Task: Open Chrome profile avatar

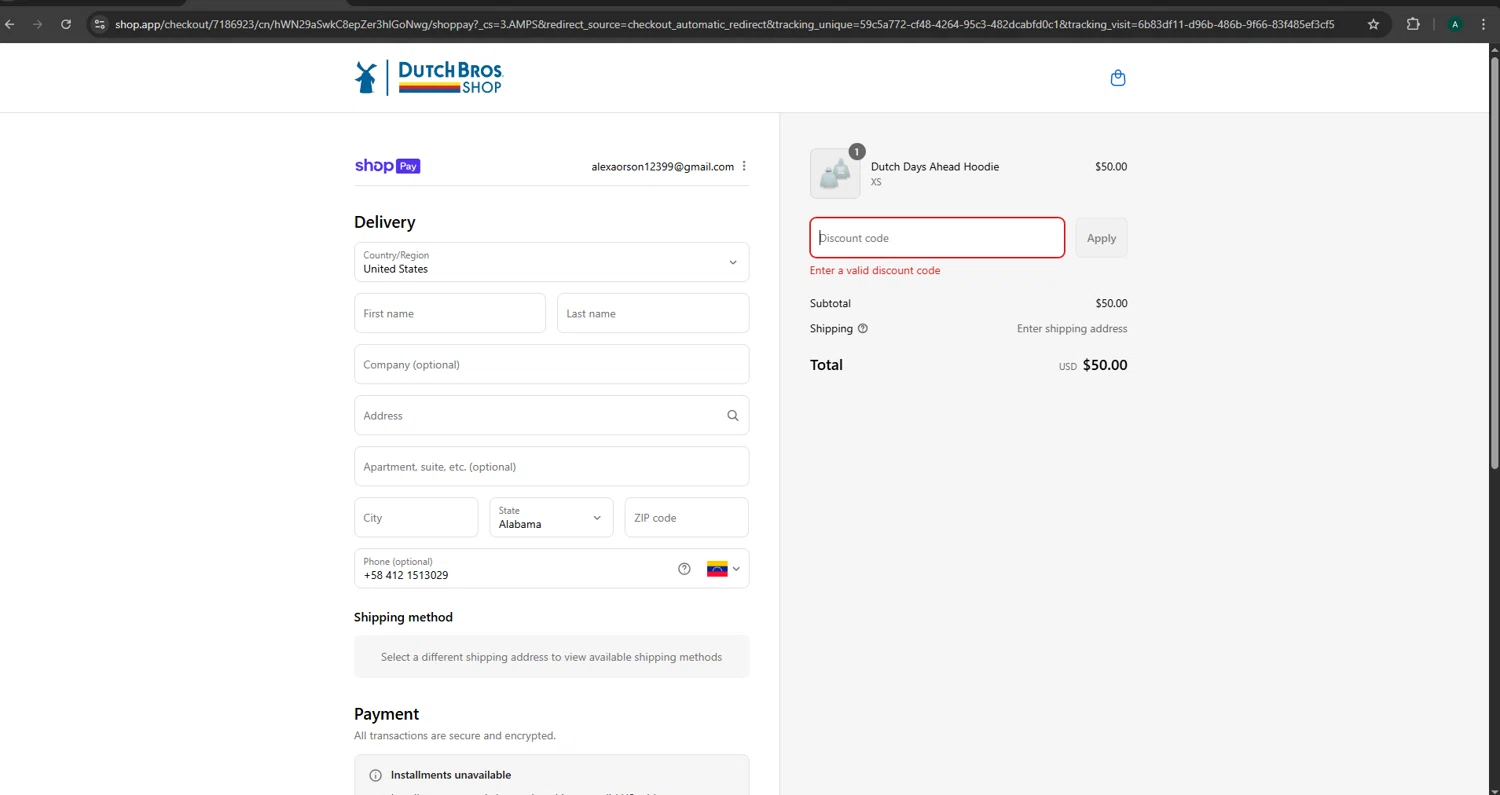Action: click(1455, 24)
